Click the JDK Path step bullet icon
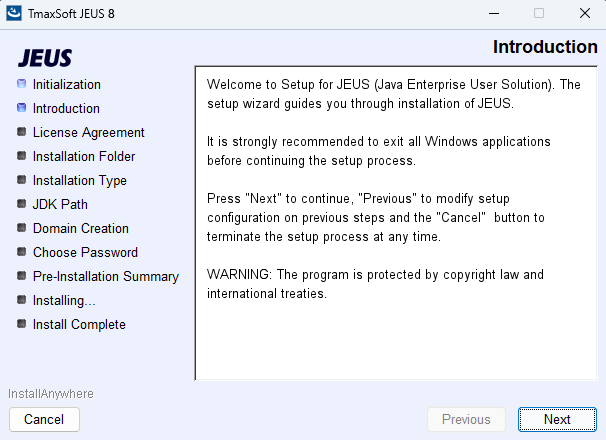This screenshot has height=440, width=606. (22, 204)
